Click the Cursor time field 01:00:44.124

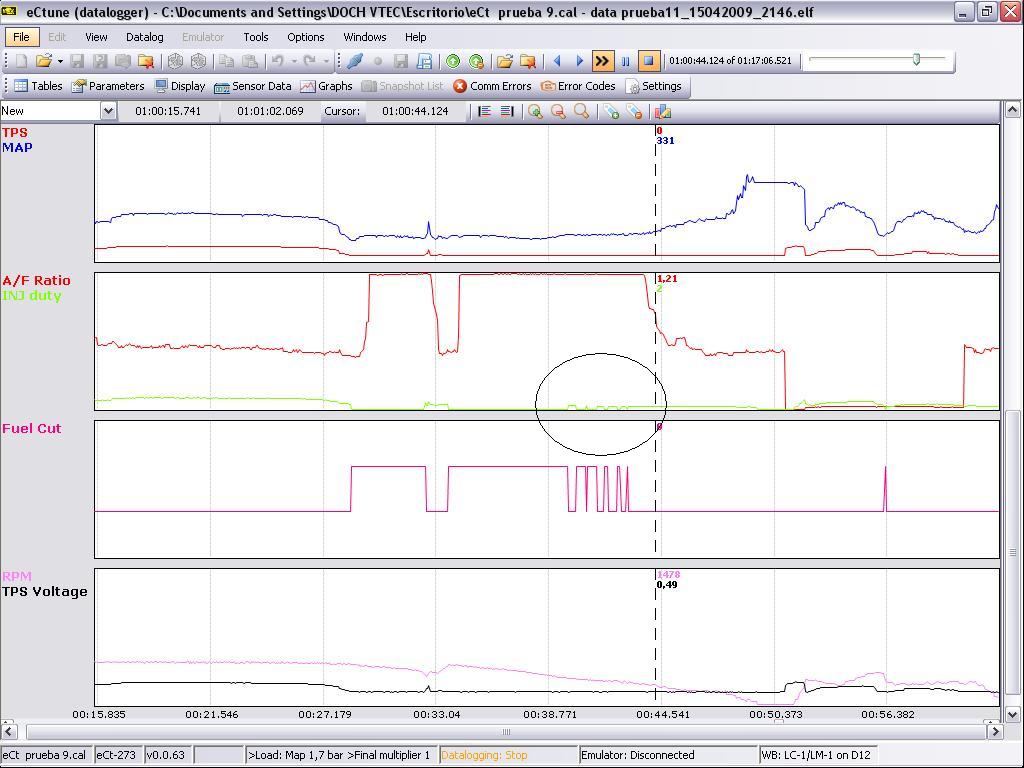click(x=415, y=111)
